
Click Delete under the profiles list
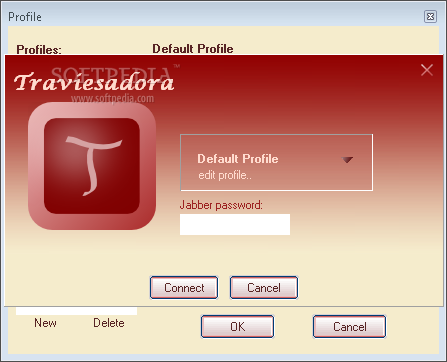[109, 323]
